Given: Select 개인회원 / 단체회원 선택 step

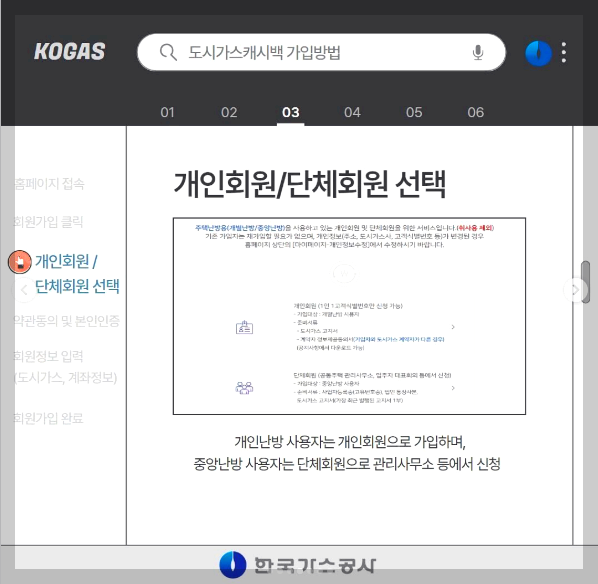Looking at the screenshot, I should pyautogui.click(x=77, y=273).
